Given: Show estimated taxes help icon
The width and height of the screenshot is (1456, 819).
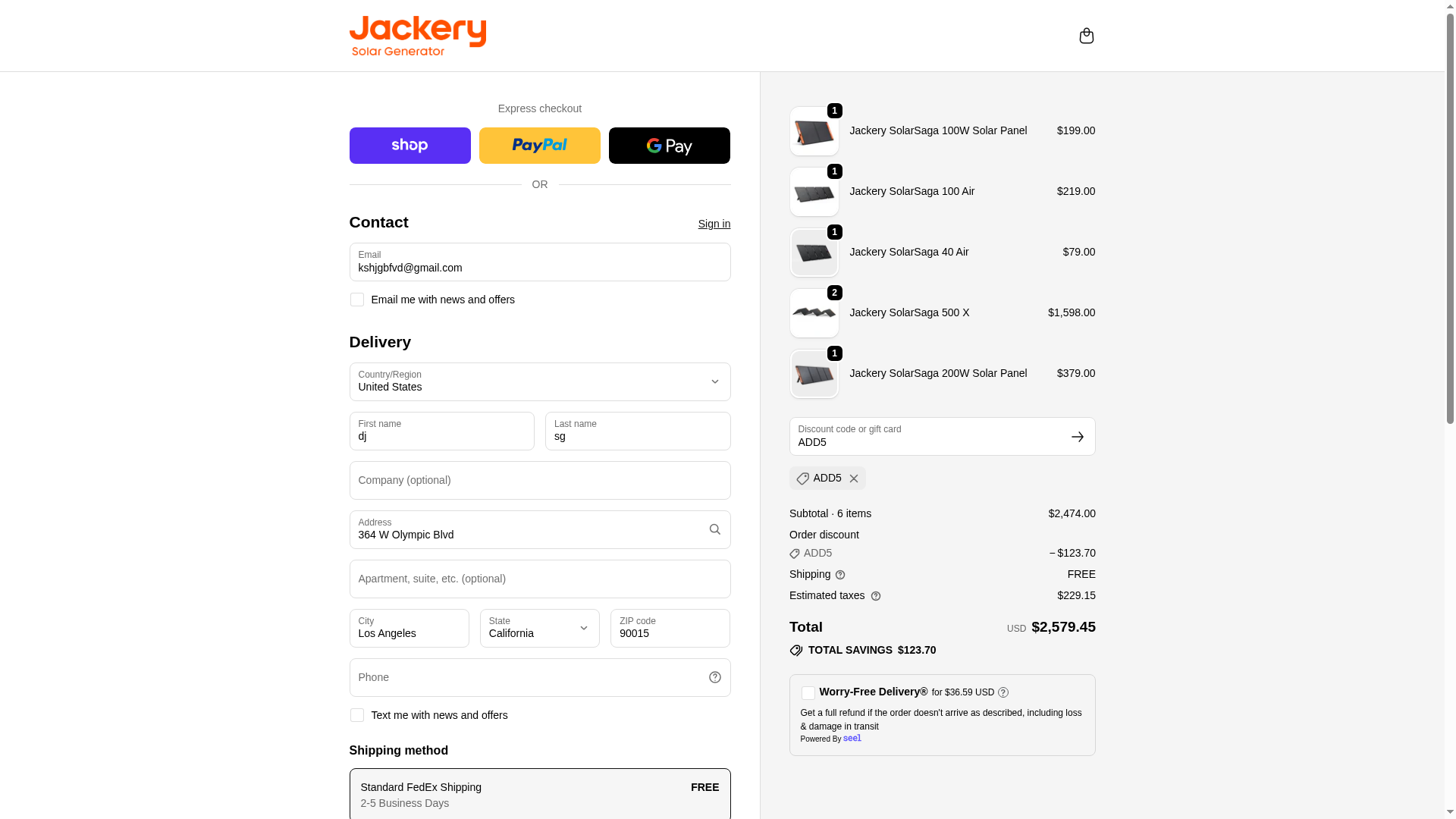Looking at the screenshot, I should (876, 596).
